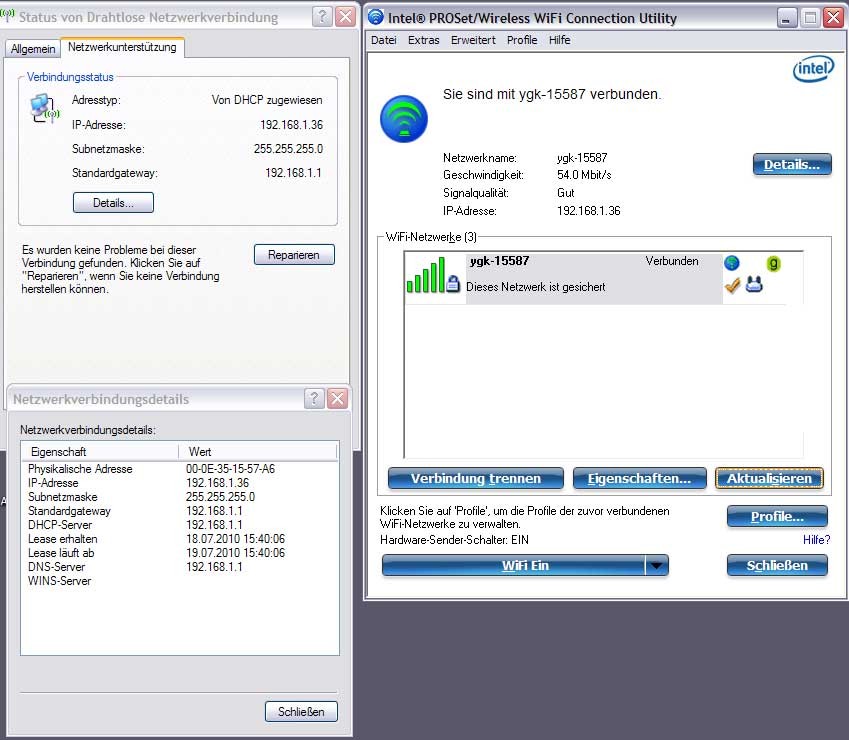Click the padlock security icon beside ygk-15587
The image size is (849, 740).
452,286
